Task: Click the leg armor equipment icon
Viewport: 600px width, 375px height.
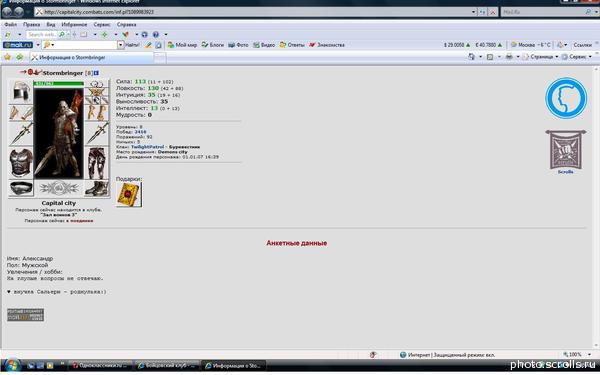Action: point(96,163)
